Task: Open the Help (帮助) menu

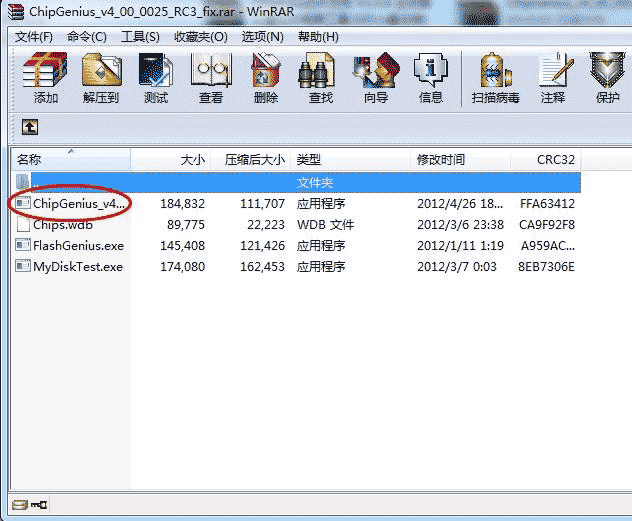Action: pos(318,37)
